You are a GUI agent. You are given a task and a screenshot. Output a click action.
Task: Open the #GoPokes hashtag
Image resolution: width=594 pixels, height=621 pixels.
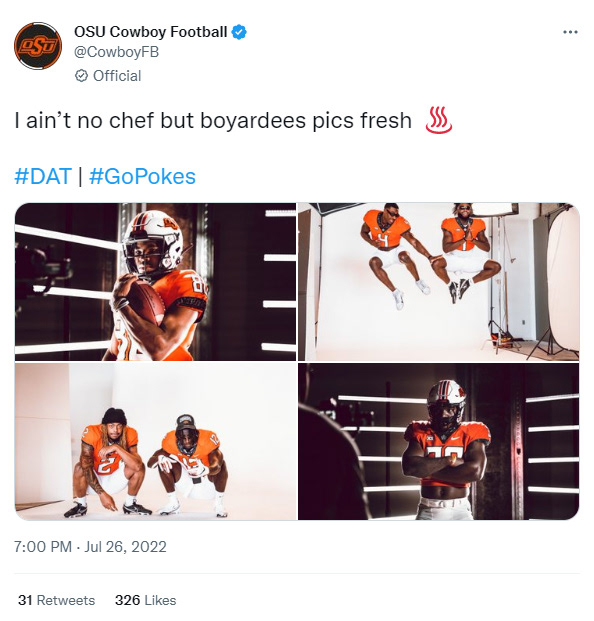pyautogui.click(x=143, y=176)
